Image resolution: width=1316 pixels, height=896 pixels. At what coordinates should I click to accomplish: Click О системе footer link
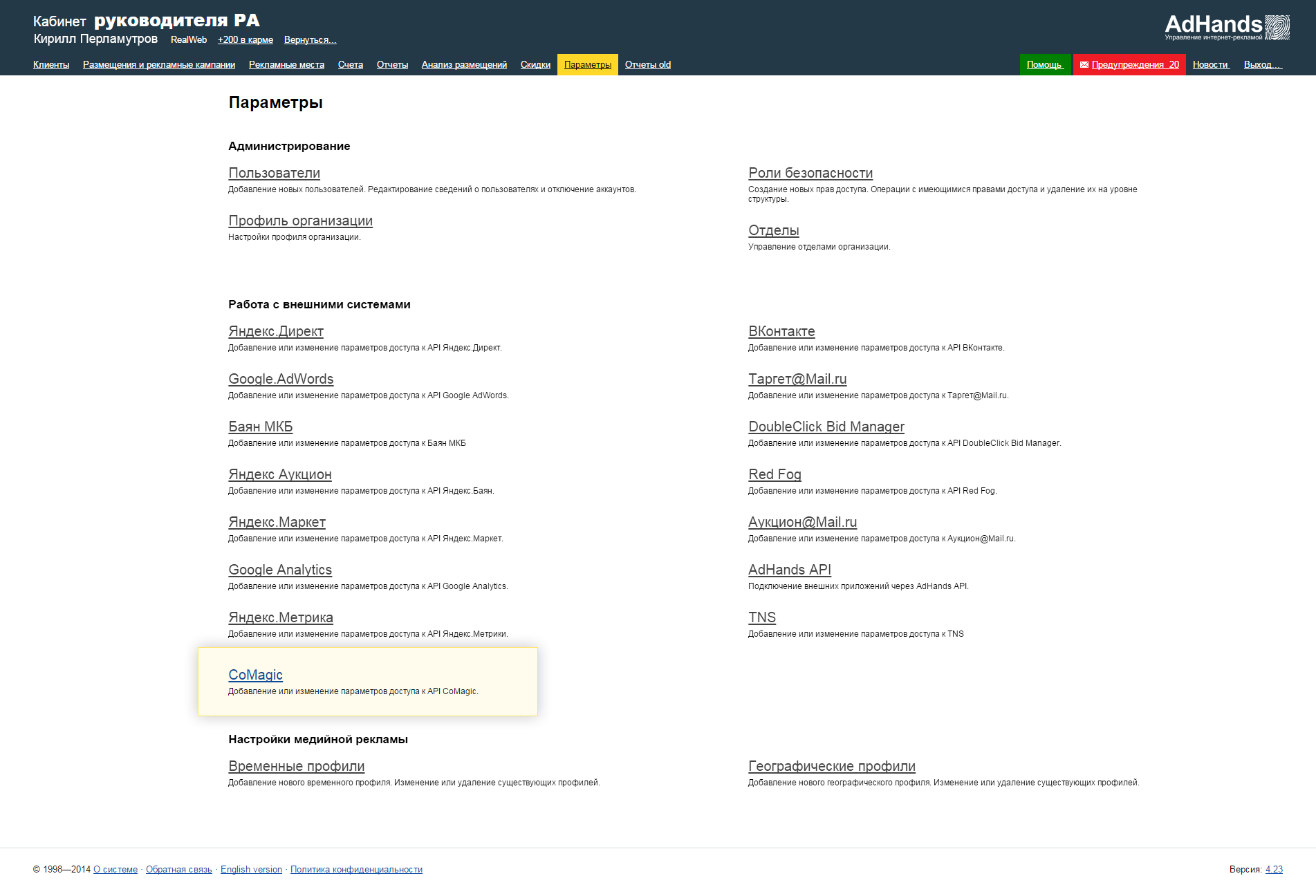tap(115, 870)
